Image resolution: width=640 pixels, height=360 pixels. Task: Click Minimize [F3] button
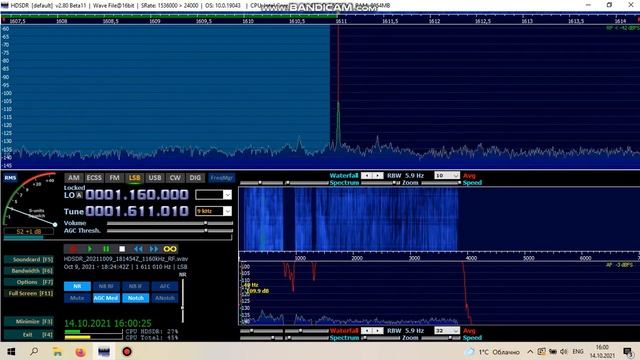click(29, 322)
